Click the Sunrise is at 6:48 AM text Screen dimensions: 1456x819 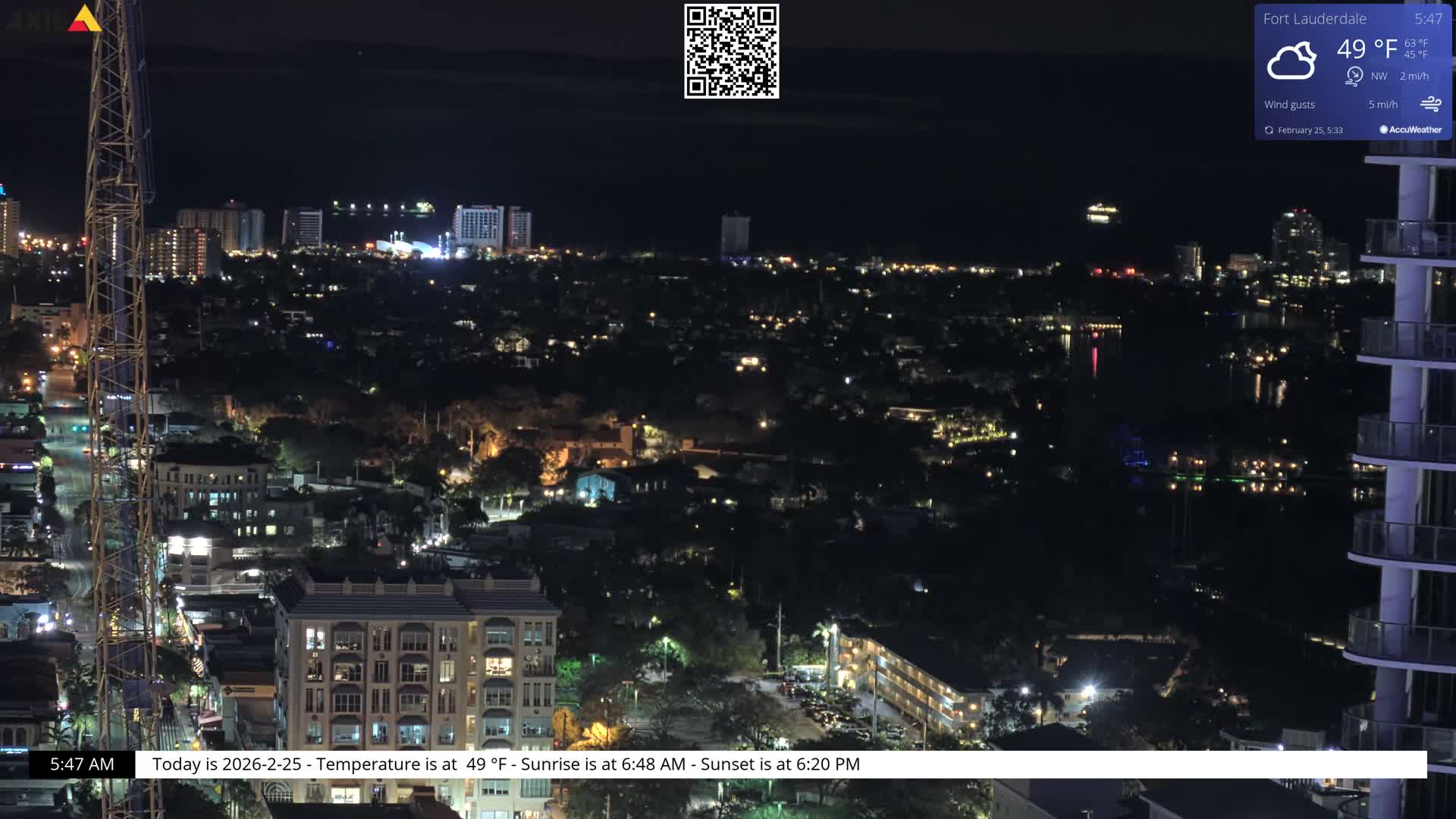click(x=603, y=764)
